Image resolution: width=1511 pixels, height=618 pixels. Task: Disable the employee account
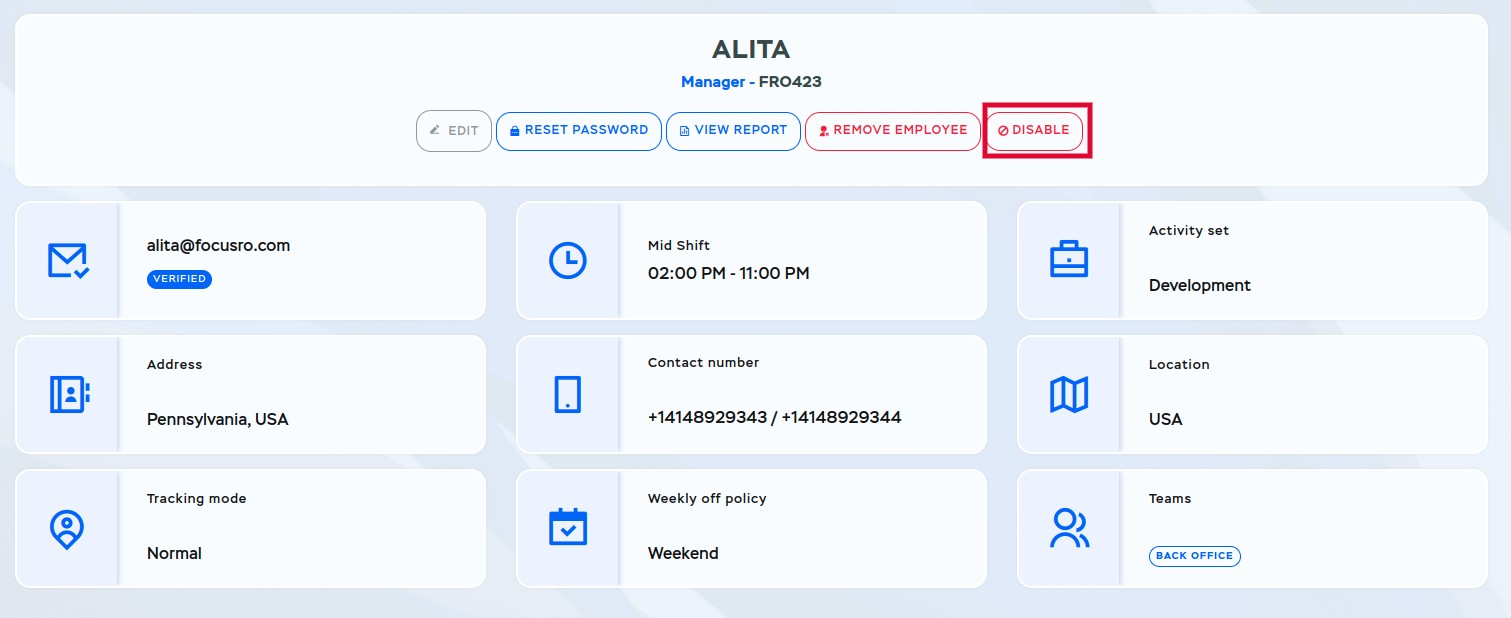[x=1035, y=131]
